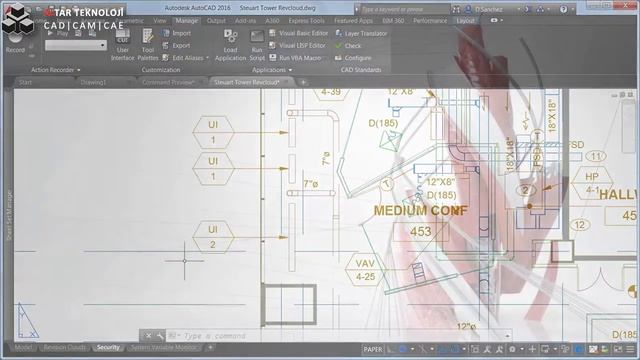Click Check CAD standards

coord(348,46)
